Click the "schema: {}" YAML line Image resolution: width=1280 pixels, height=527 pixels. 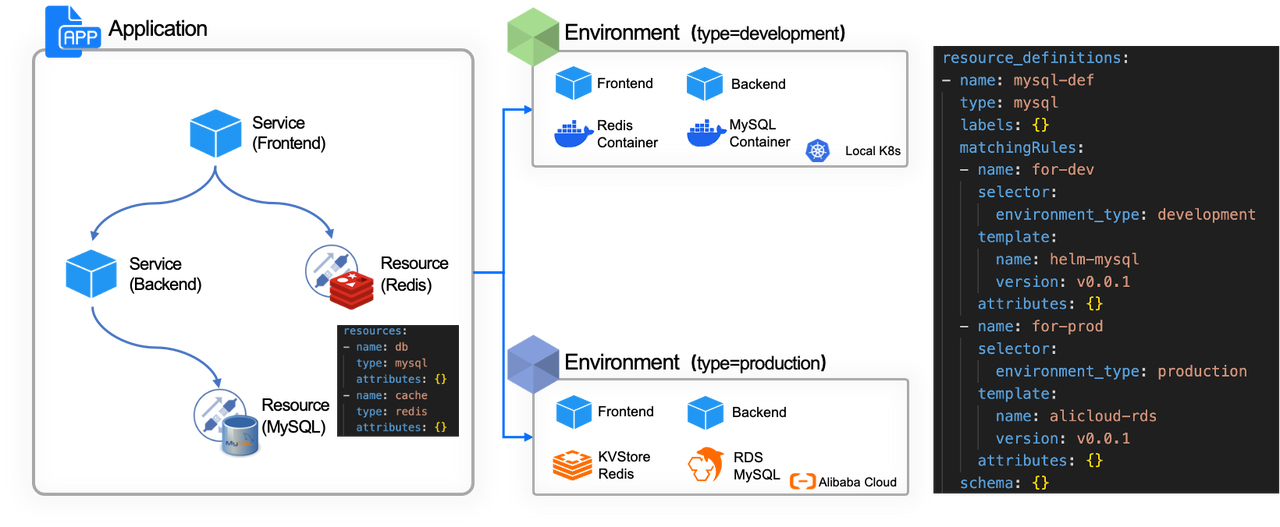click(x=1004, y=483)
